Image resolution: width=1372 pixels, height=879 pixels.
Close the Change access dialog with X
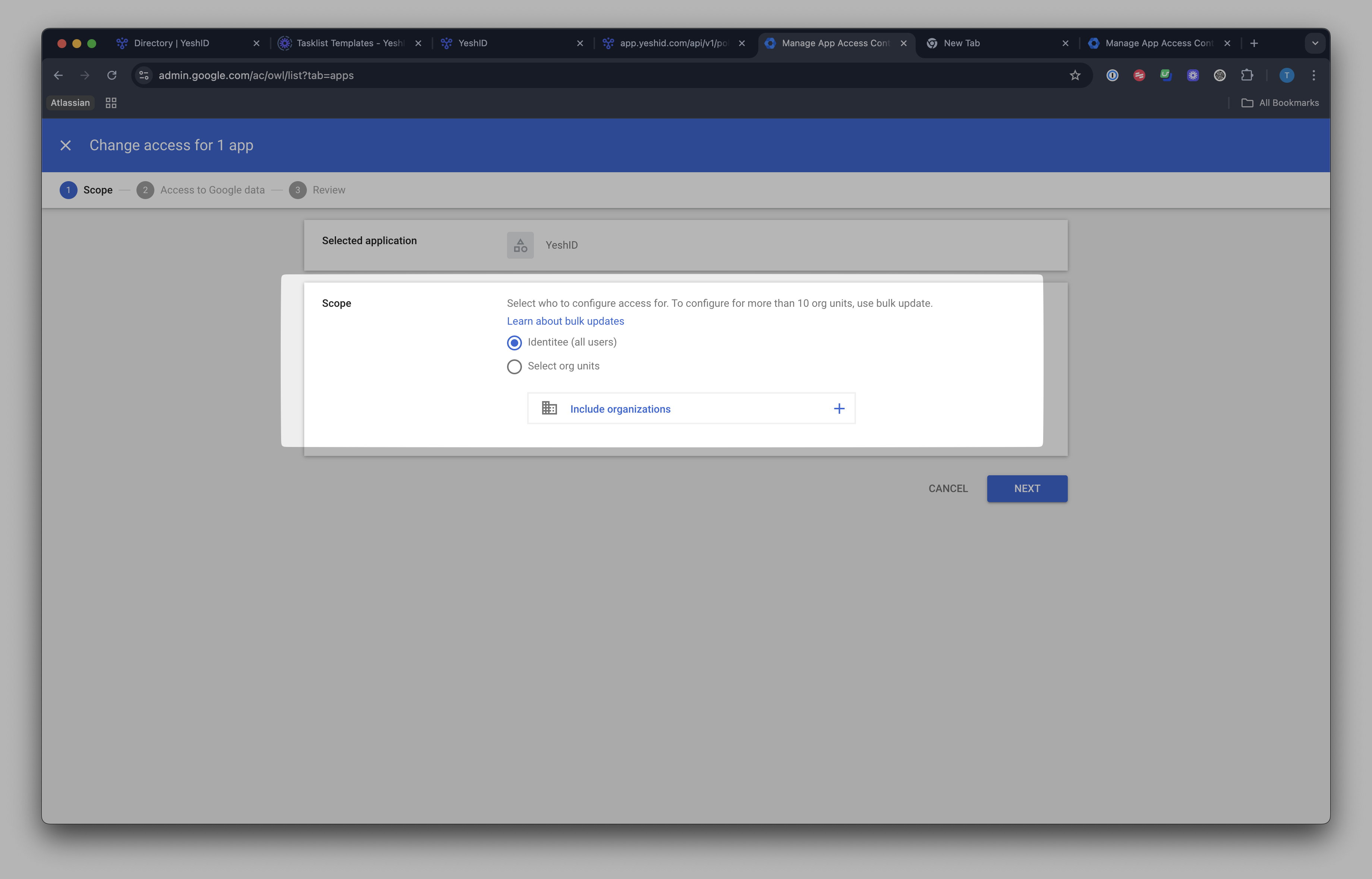click(x=66, y=145)
